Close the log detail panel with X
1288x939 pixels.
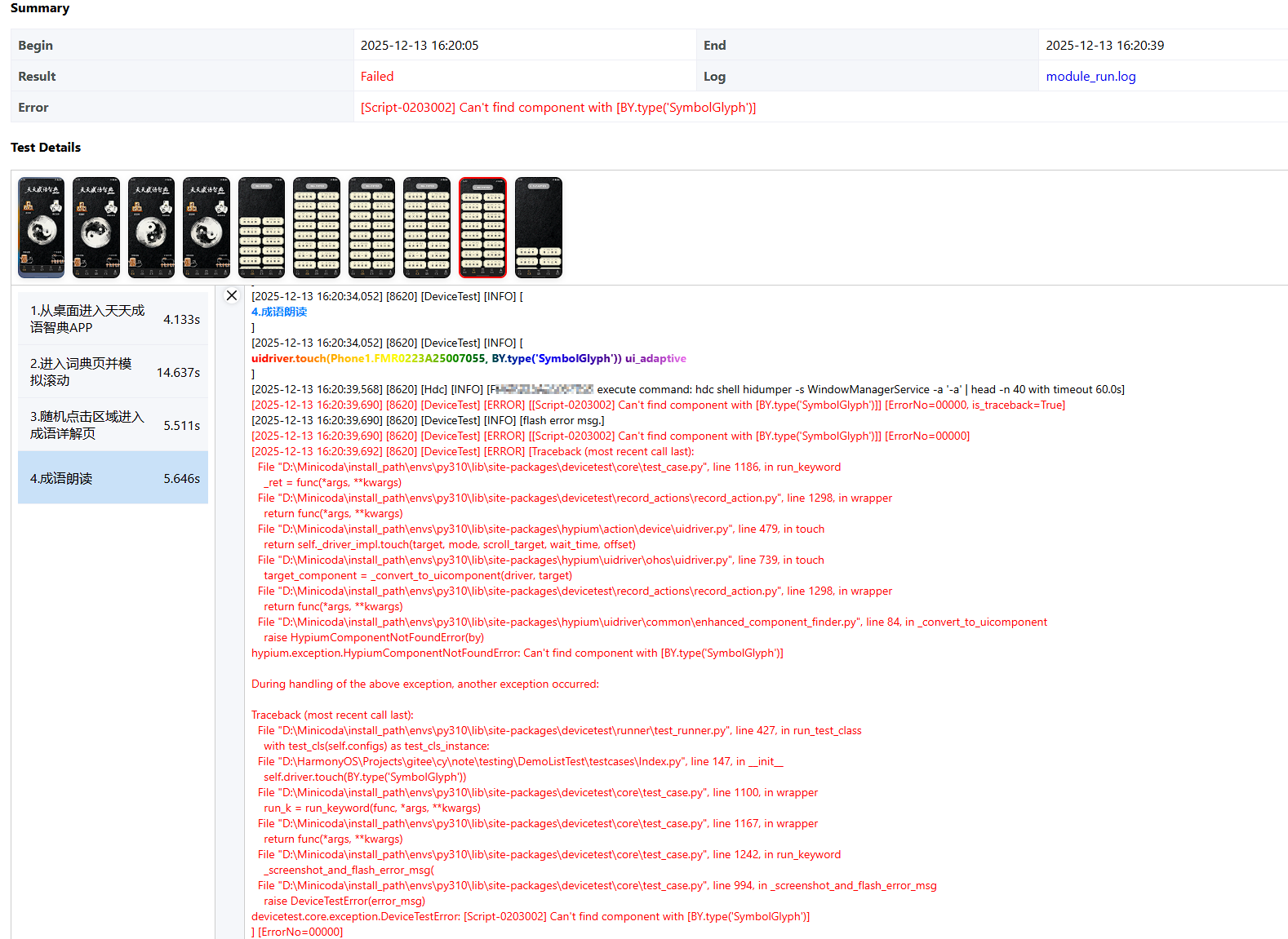click(232, 295)
